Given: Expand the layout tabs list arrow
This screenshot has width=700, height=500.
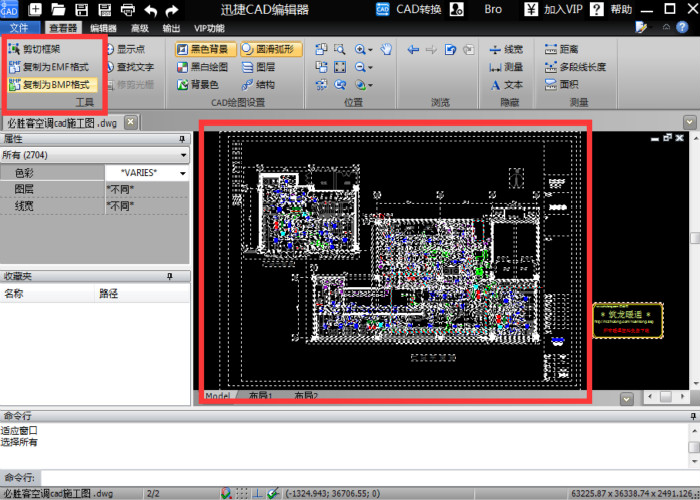Looking at the screenshot, I should (627, 399).
